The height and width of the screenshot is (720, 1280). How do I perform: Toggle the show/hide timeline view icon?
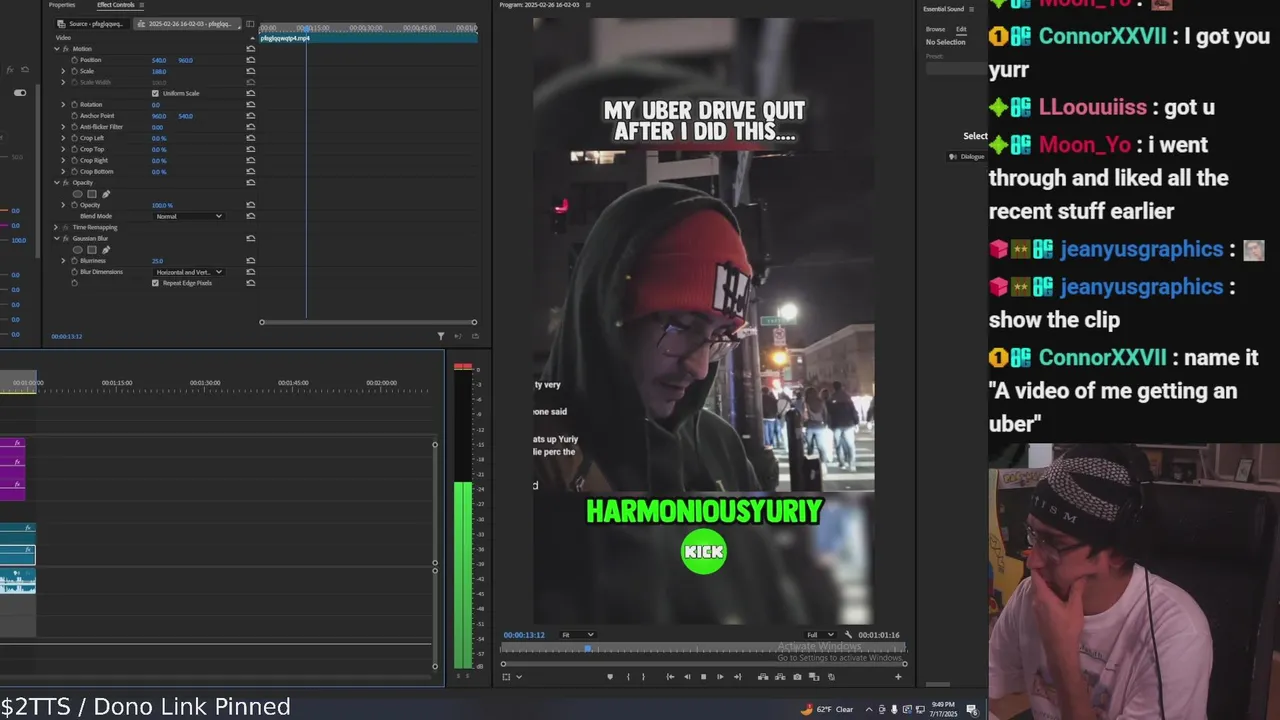(250, 24)
